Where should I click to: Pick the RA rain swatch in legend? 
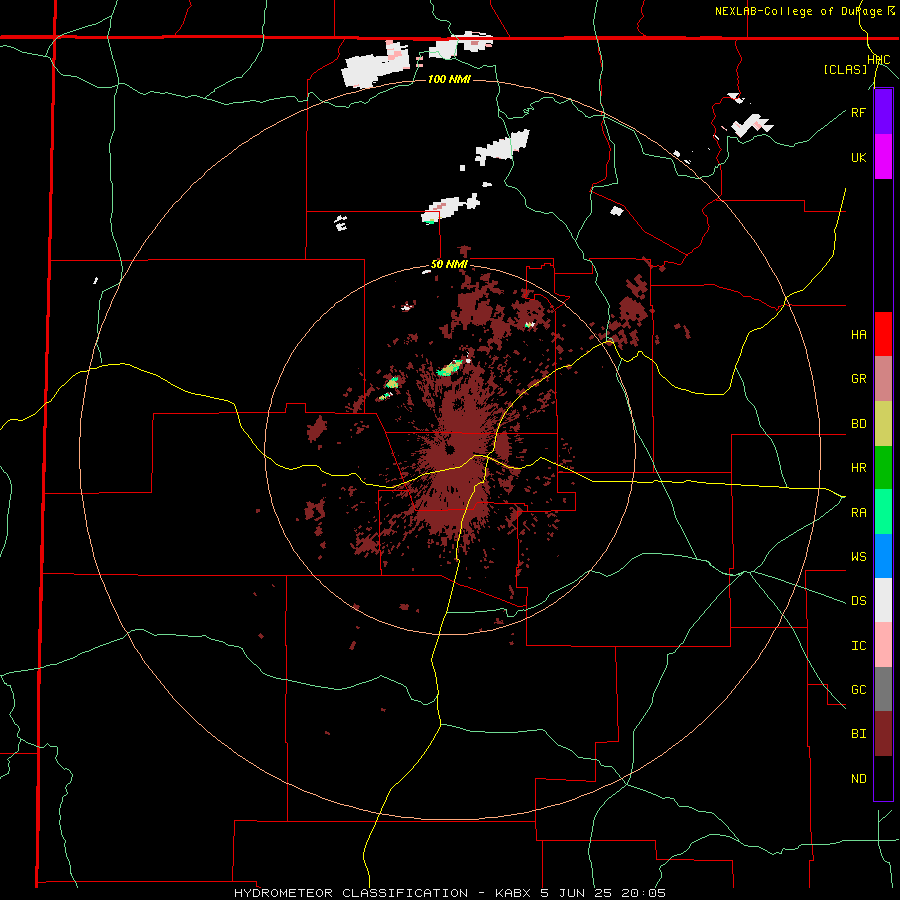tap(883, 512)
